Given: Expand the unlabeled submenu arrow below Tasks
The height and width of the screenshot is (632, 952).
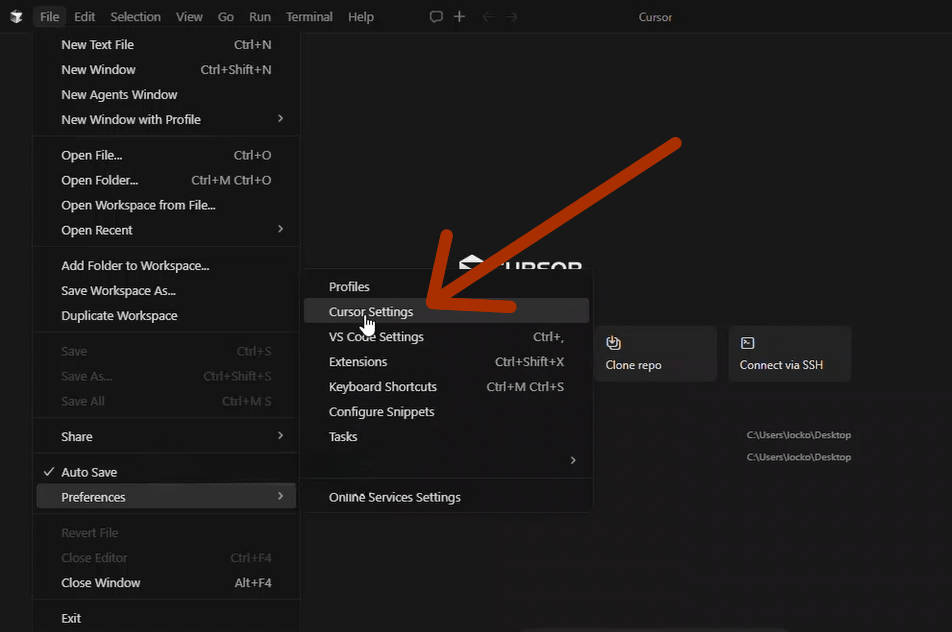Looking at the screenshot, I should pyautogui.click(x=573, y=460).
